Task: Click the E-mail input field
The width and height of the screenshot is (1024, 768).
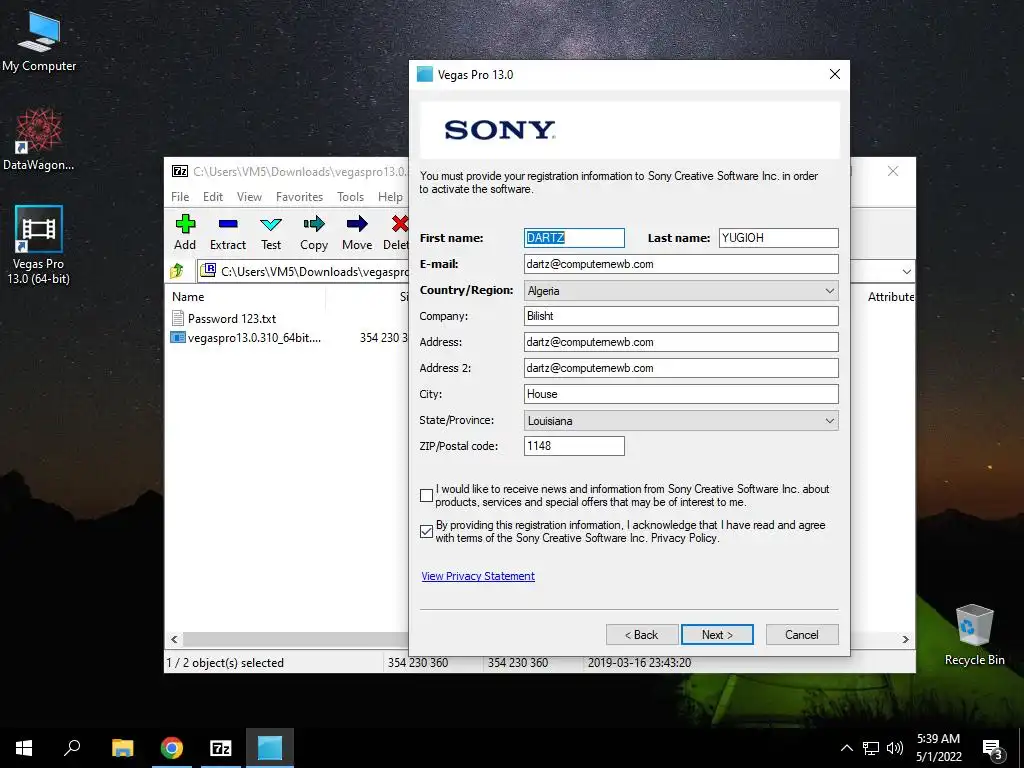Action: [x=681, y=264]
